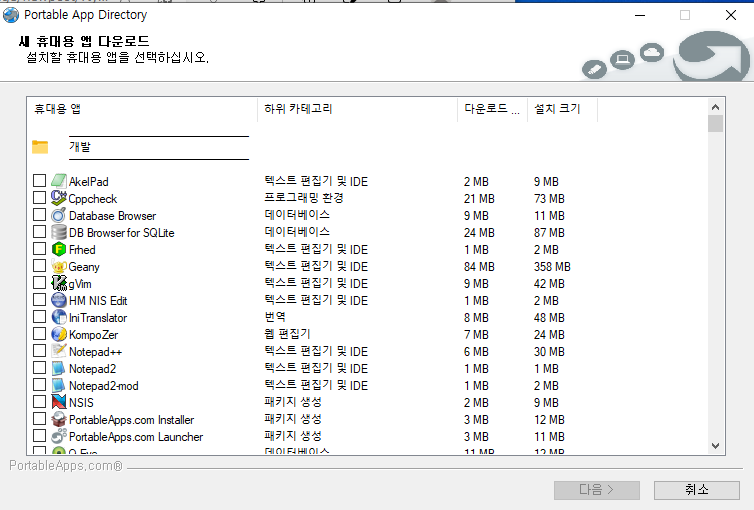Click the Notepad++ app icon
This screenshot has height=510, width=754.
click(x=59, y=351)
